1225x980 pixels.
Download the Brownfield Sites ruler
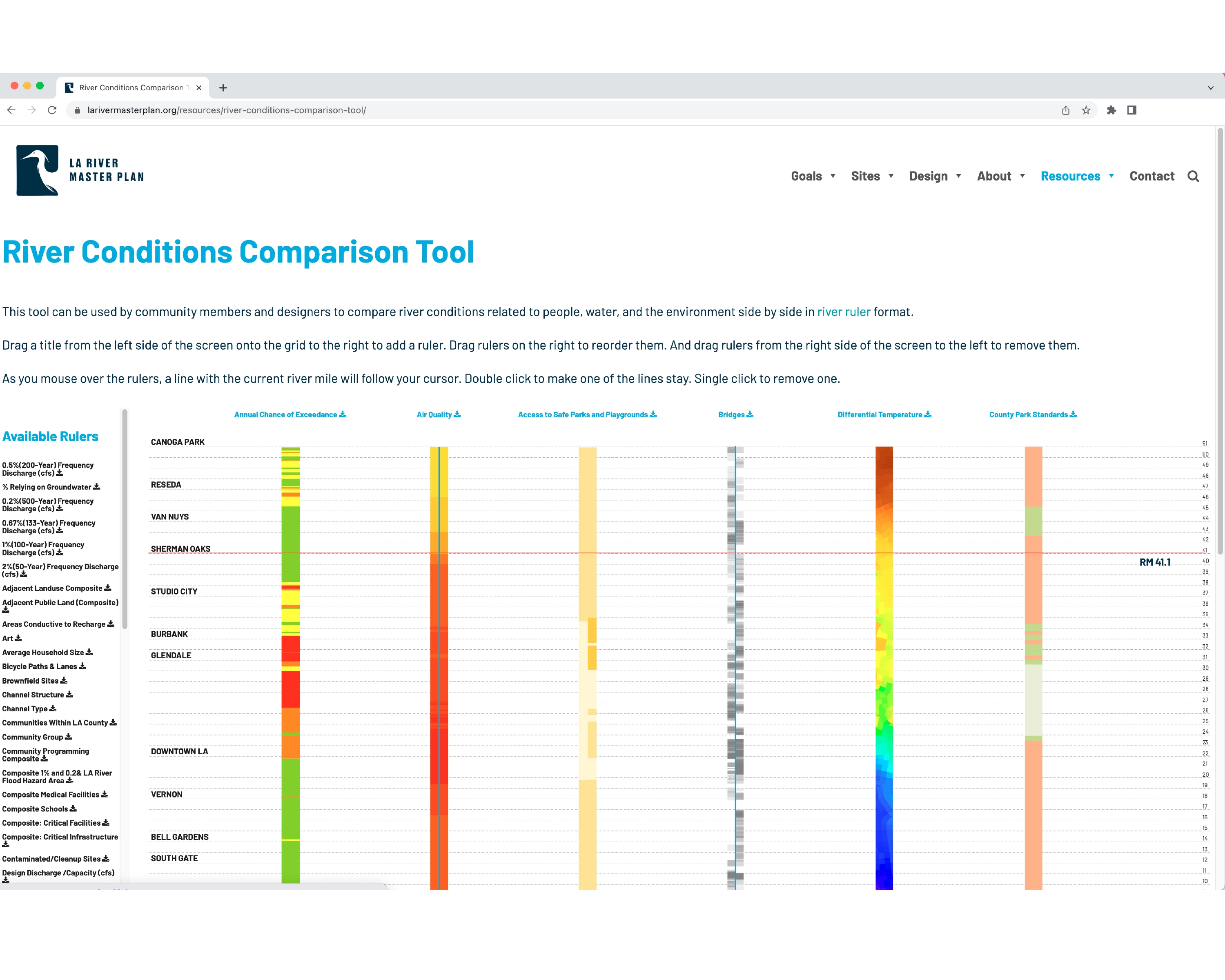point(64,681)
